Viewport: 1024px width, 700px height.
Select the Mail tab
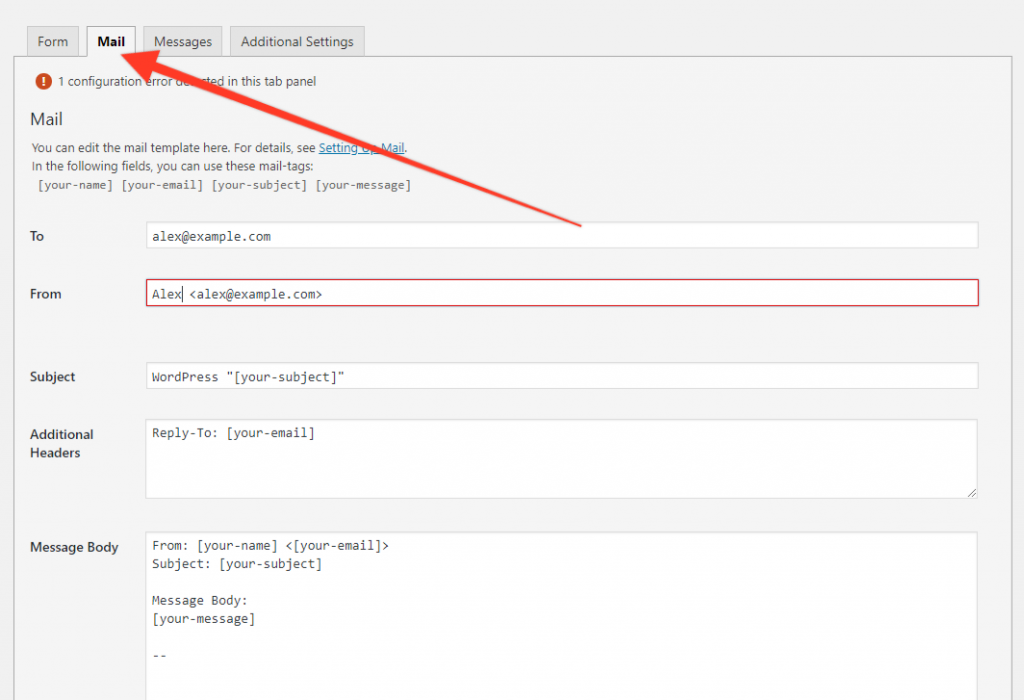coord(111,42)
